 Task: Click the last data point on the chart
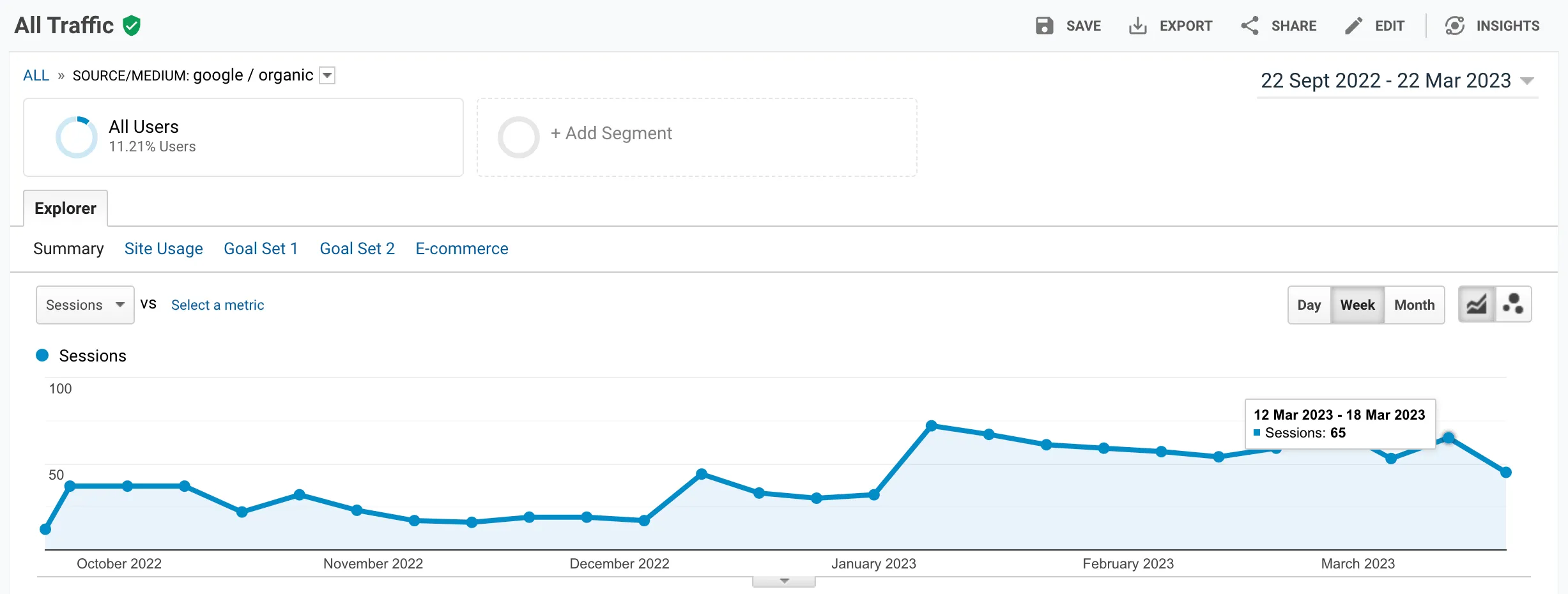[1506, 472]
